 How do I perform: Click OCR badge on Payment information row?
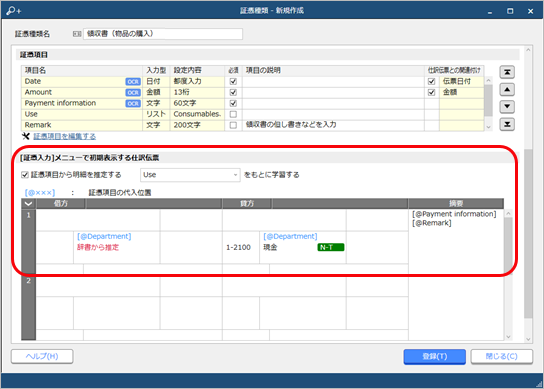[x=133, y=103]
